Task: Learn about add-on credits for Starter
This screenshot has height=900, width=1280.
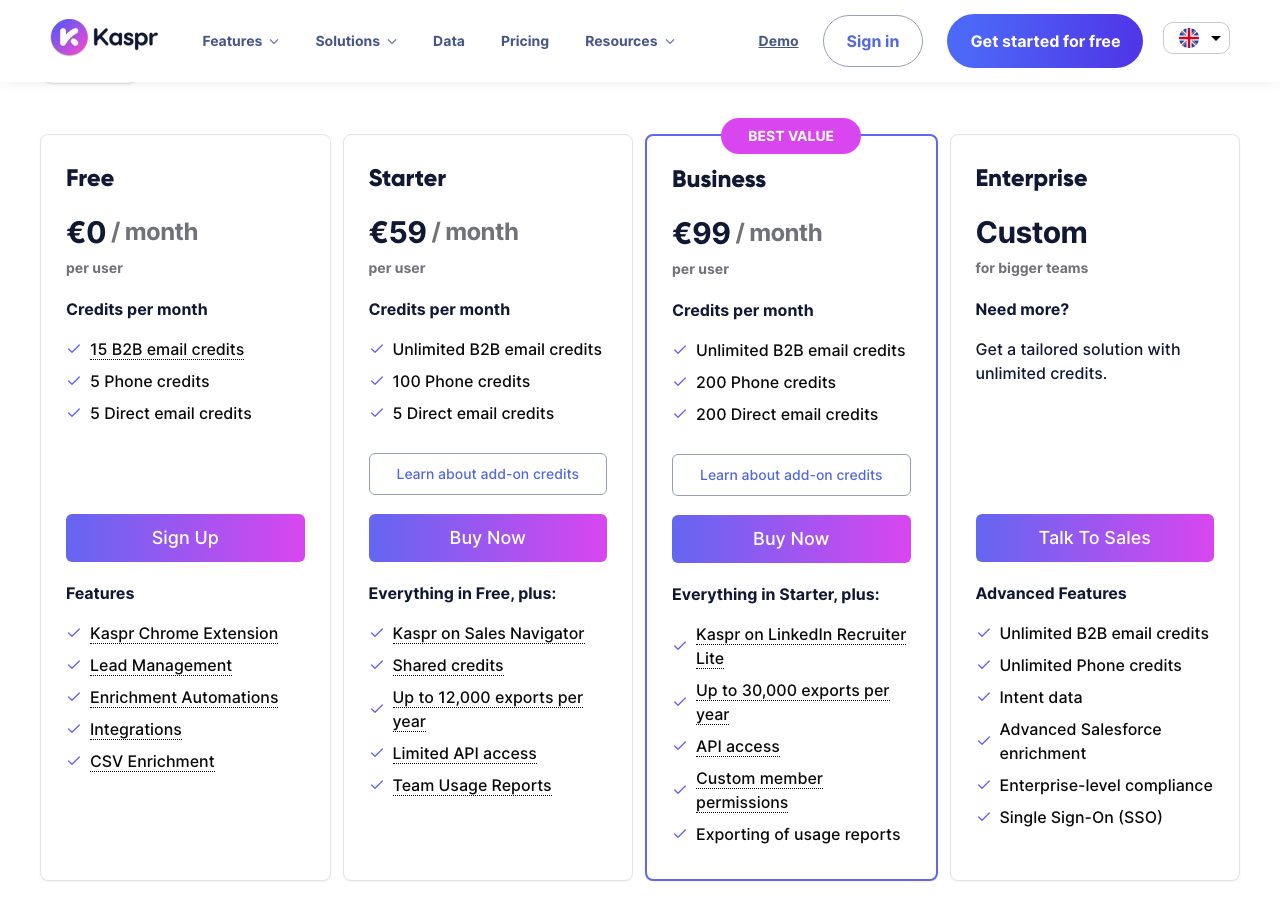Action: click(x=488, y=474)
